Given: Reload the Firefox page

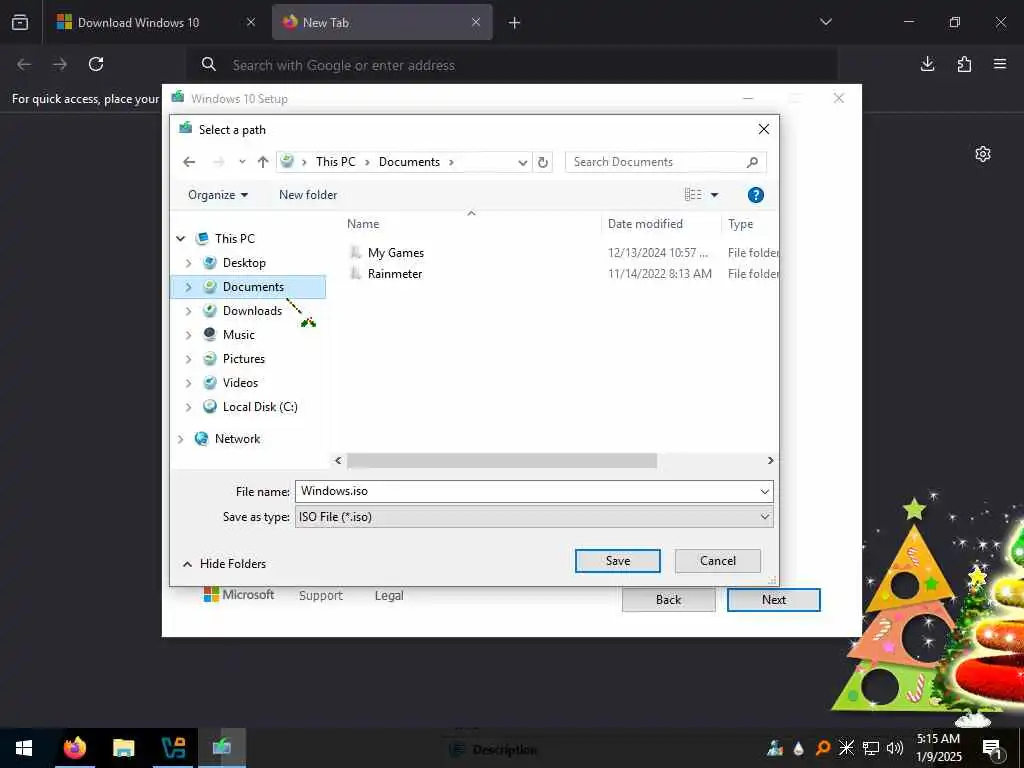Looking at the screenshot, I should point(96,64).
